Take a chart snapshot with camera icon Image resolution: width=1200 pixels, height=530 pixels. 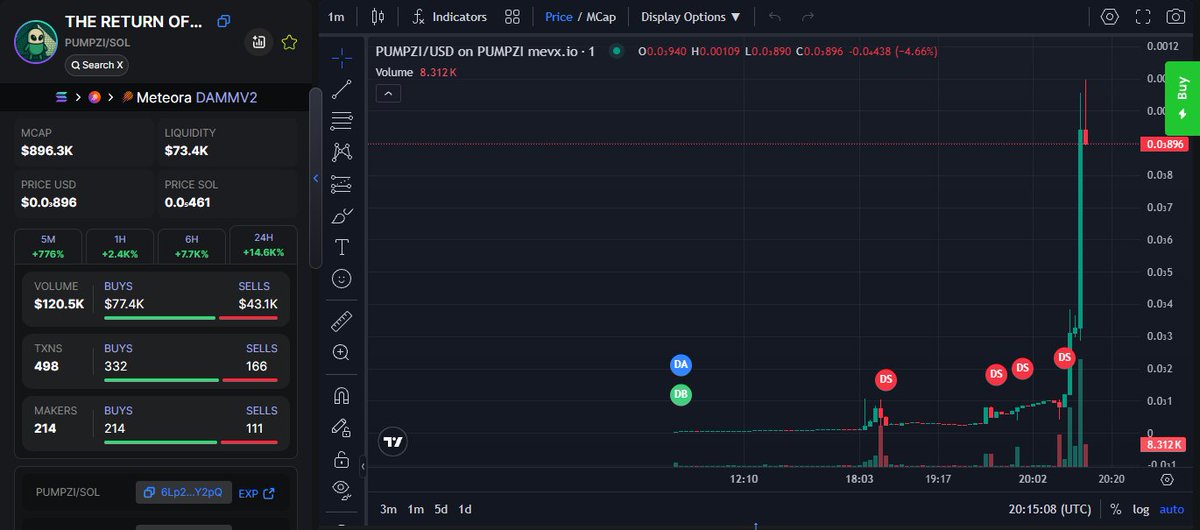pyautogui.click(x=1175, y=16)
